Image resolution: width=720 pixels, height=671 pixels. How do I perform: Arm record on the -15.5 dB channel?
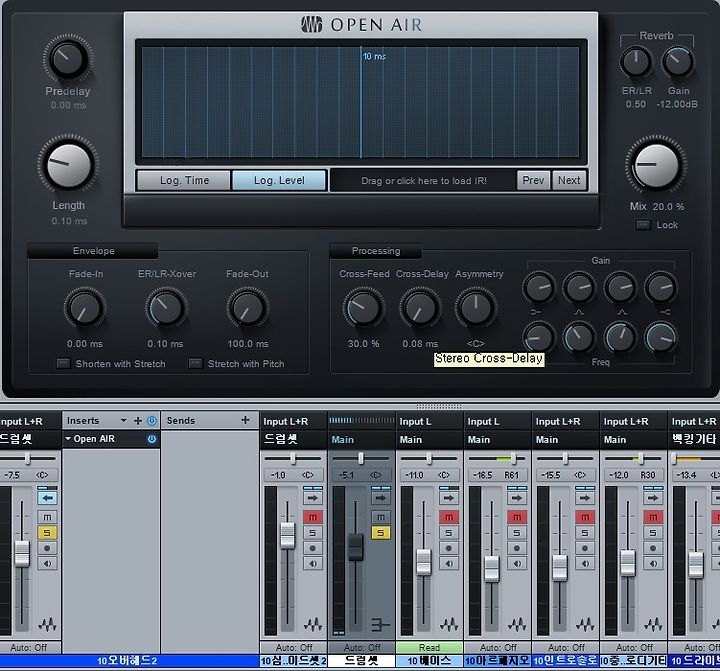[585, 548]
